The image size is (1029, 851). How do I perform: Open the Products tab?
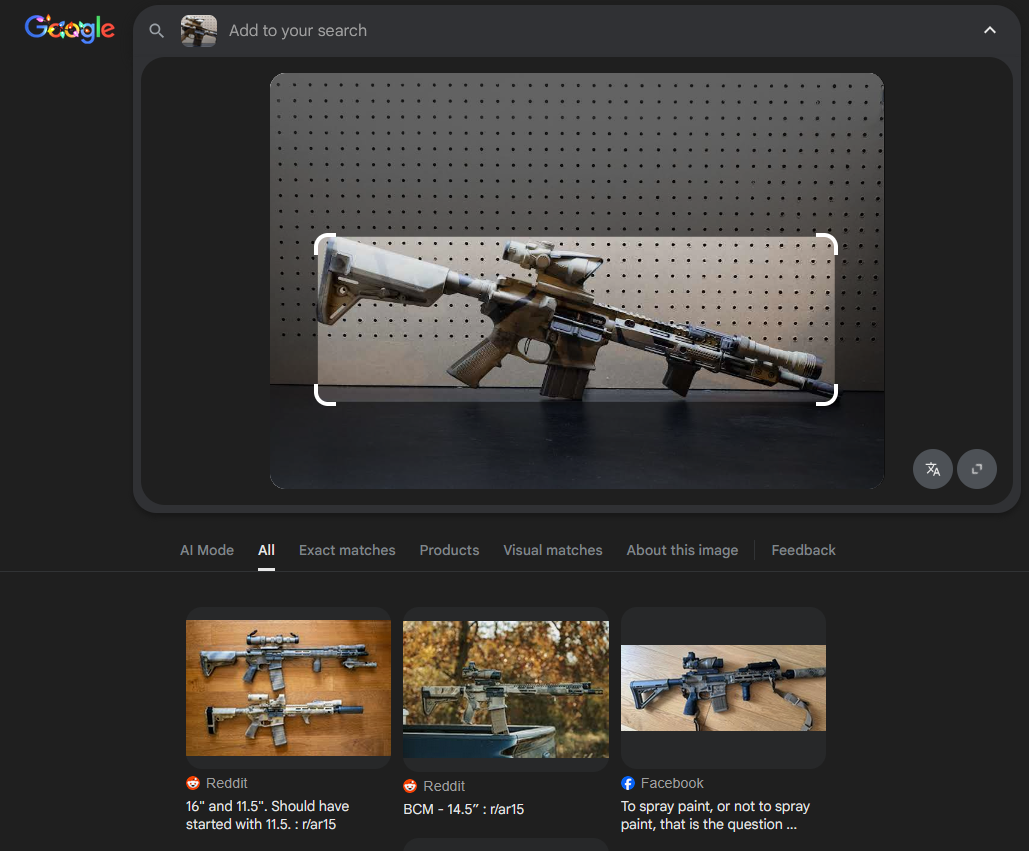click(449, 550)
